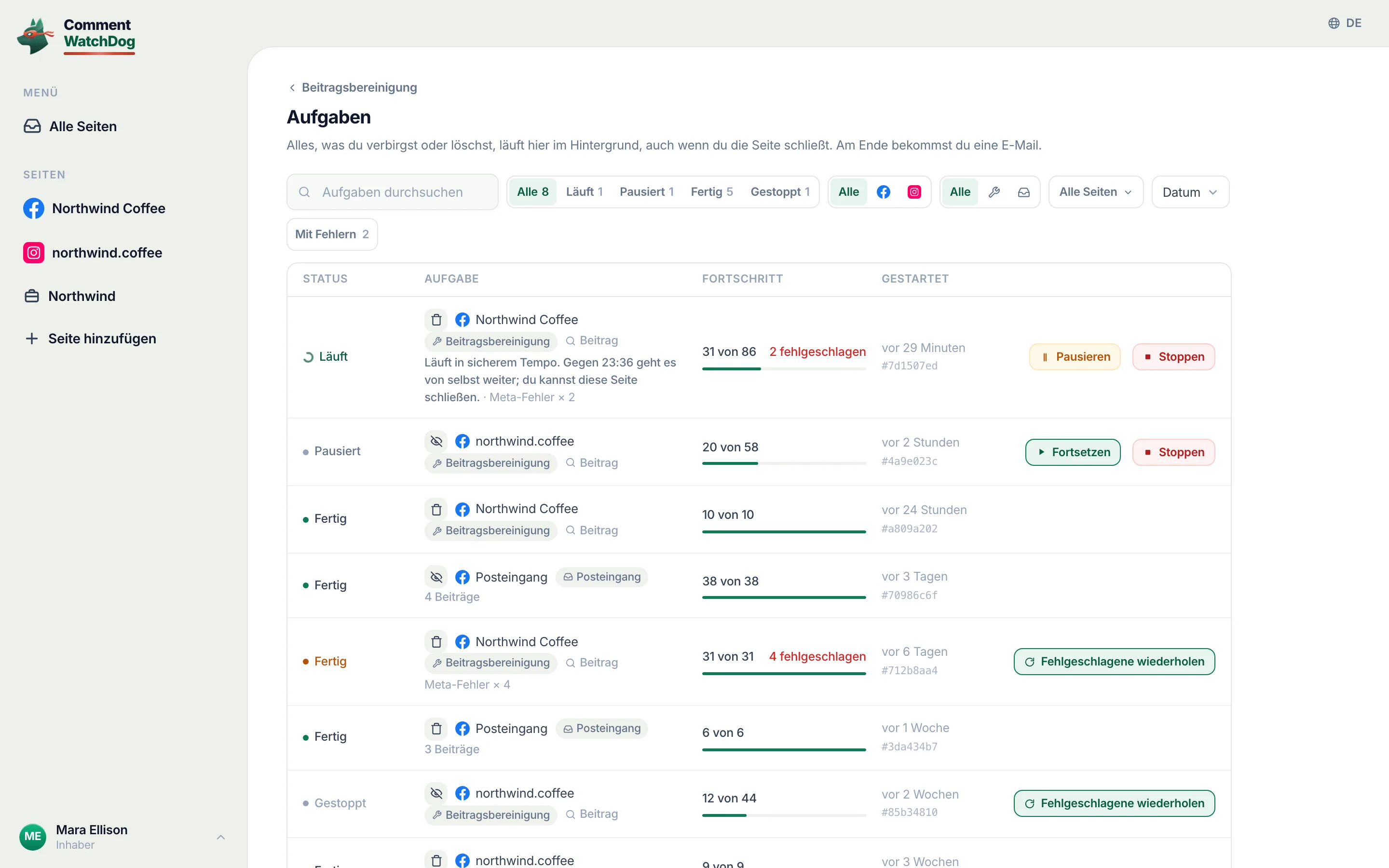Viewport: 1389px width, 868px height.
Task: Click the Aufgaben durchsuchen search field
Action: (x=393, y=192)
